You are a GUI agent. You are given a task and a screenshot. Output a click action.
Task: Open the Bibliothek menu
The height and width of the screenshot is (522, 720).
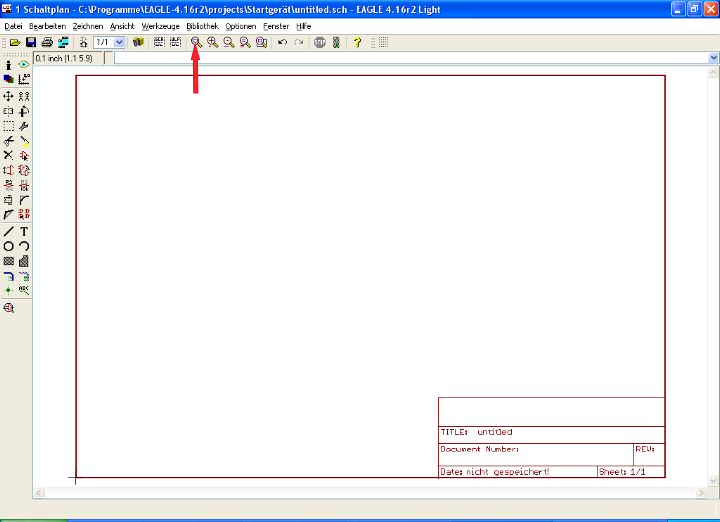202,25
